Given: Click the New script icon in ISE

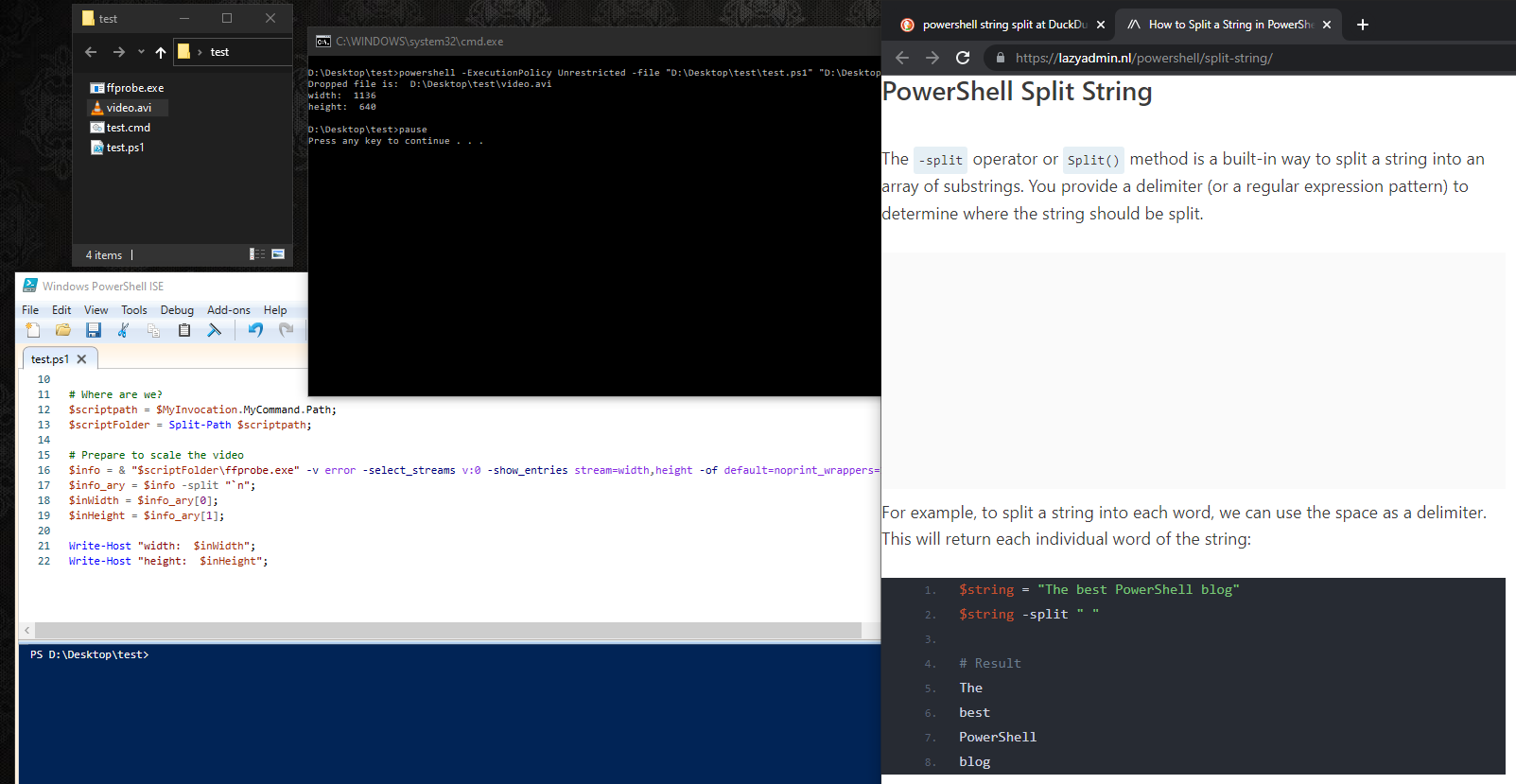Looking at the screenshot, I should [33, 330].
